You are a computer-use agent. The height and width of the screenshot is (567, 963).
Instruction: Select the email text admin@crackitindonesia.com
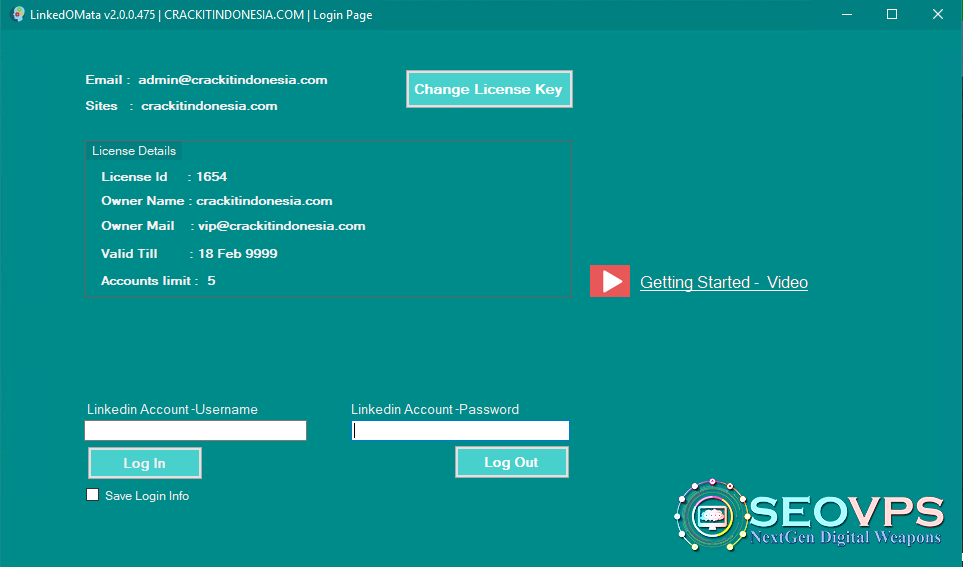pyautogui.click(x=233, y=80)
